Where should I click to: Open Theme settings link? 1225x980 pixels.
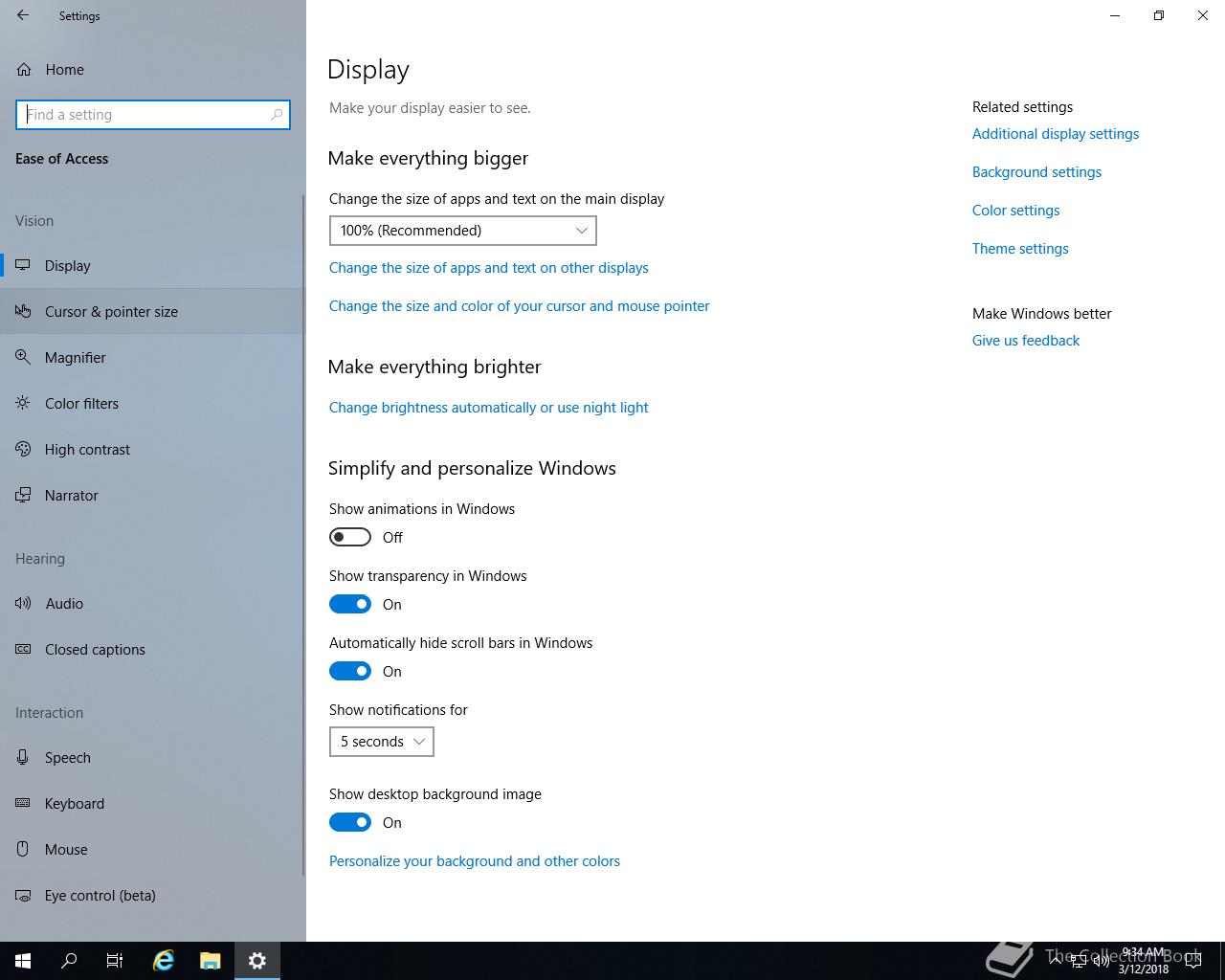[1020, 249]
